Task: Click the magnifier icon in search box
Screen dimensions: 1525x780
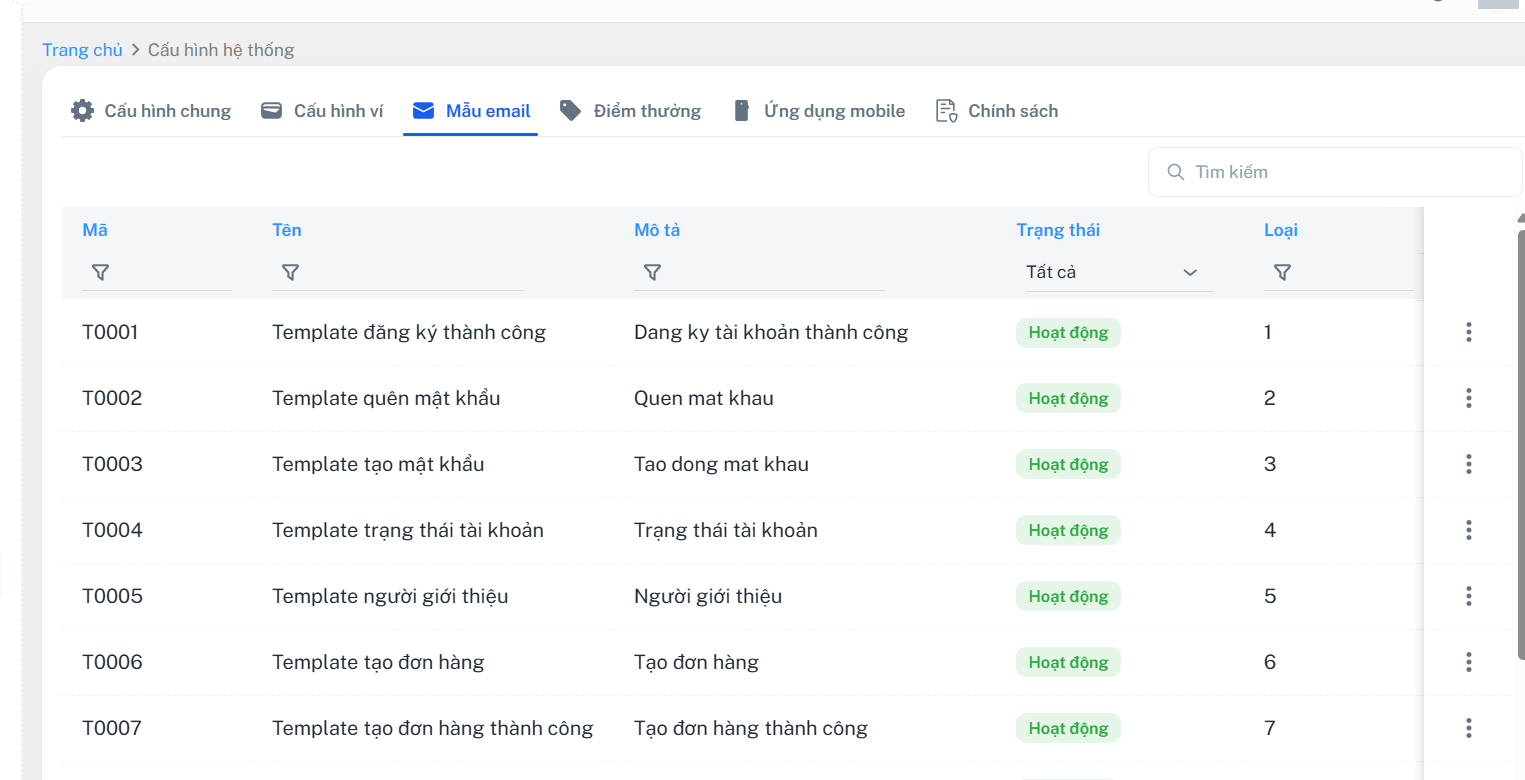Action: coord(1176,172)
